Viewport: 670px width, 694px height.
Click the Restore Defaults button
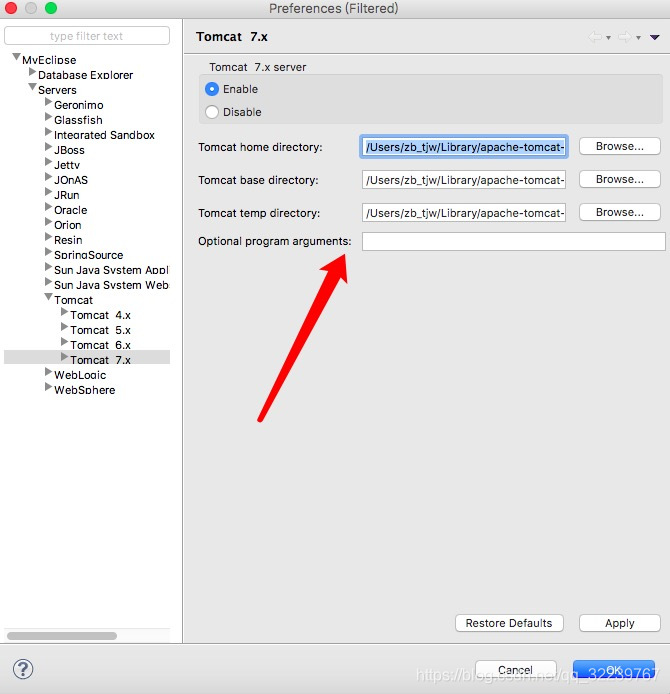click(x=509, y=623)
